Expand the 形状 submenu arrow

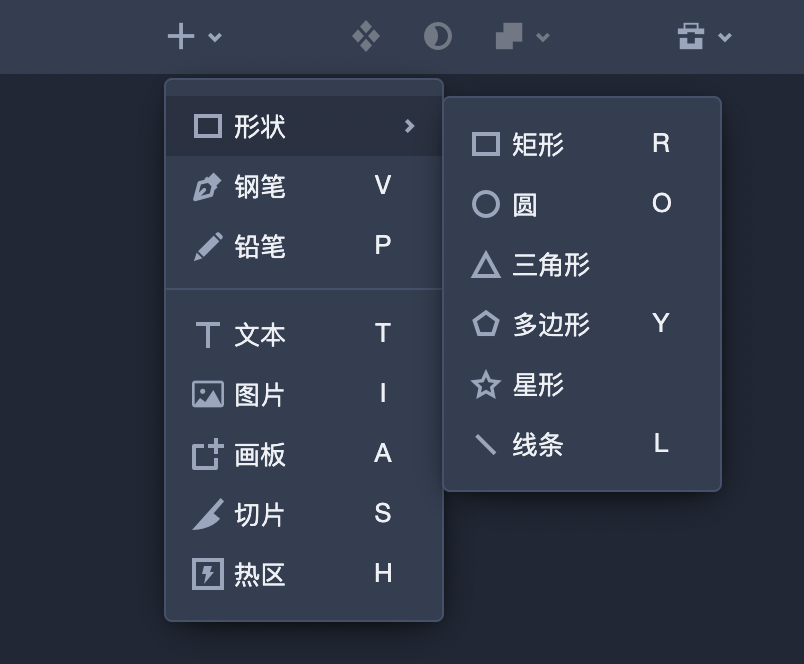(x=409, y=126)
